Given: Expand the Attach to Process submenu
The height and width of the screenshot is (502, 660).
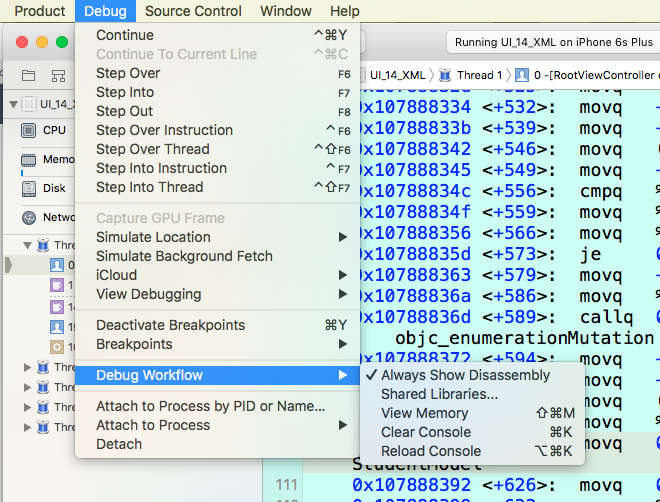Looking at the screenshot, I should [217, 425].
